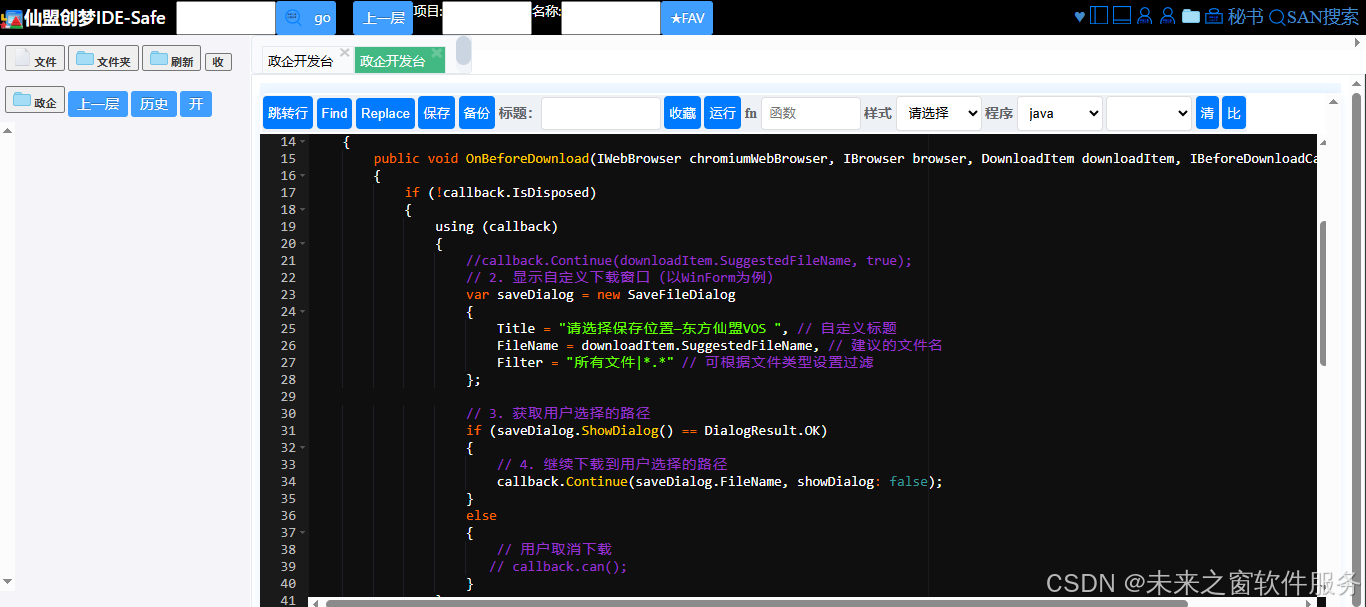Image resolution: width=1366 pixels, height=607 pixels.
Task: Click the sidebar 上一层 button
Action: click(x=98, y=104)
